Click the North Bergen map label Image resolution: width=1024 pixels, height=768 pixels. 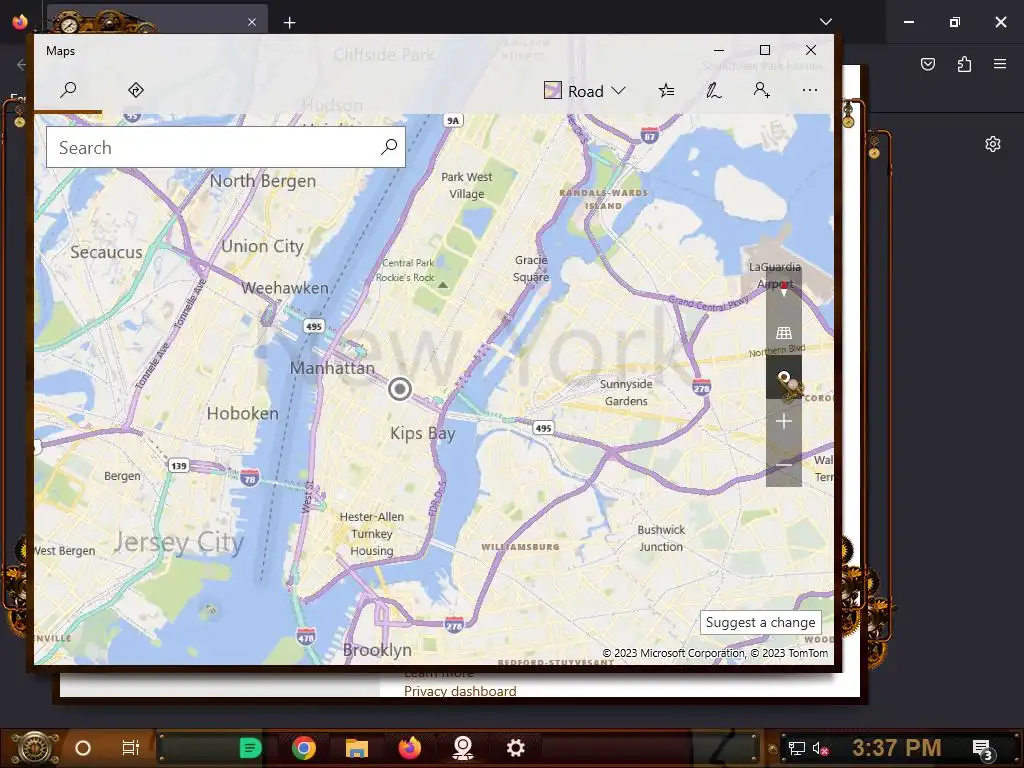click(x=263, y=181)
